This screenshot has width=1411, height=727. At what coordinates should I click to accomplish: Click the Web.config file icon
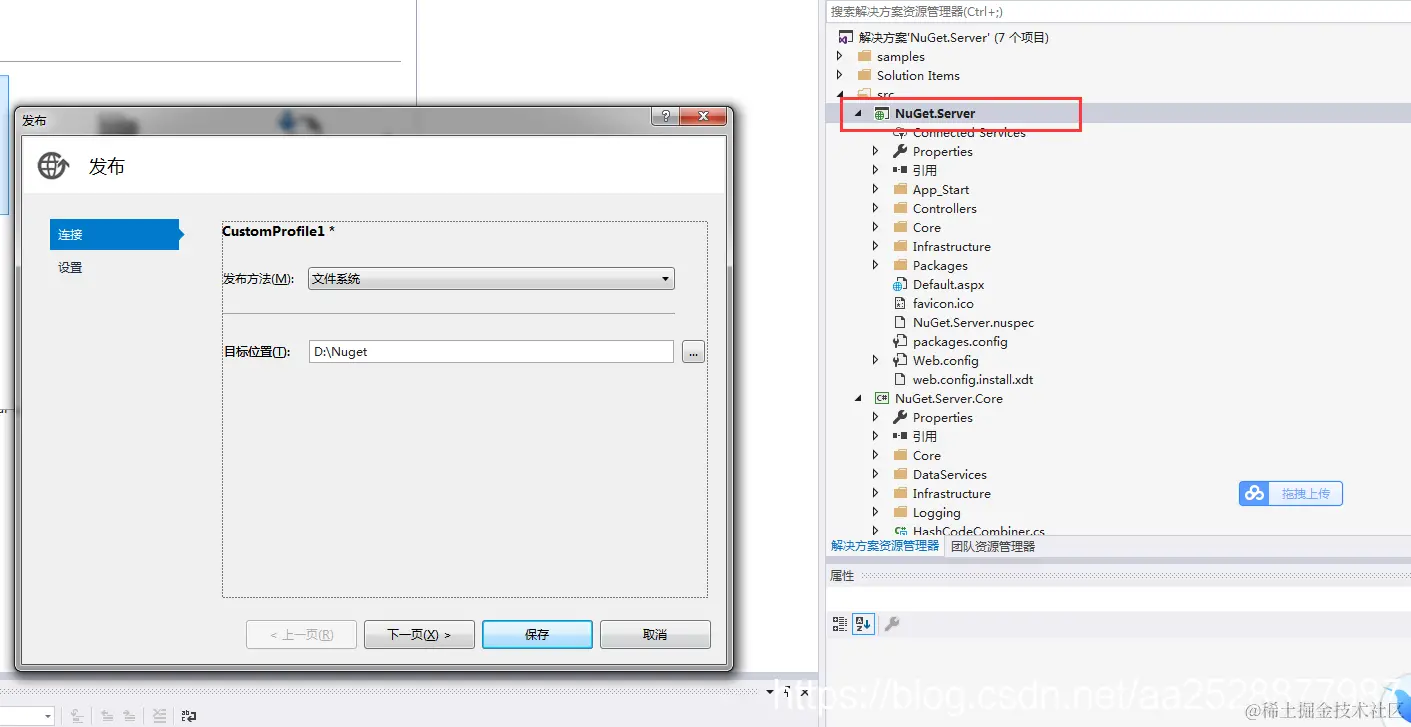point(900,361)
